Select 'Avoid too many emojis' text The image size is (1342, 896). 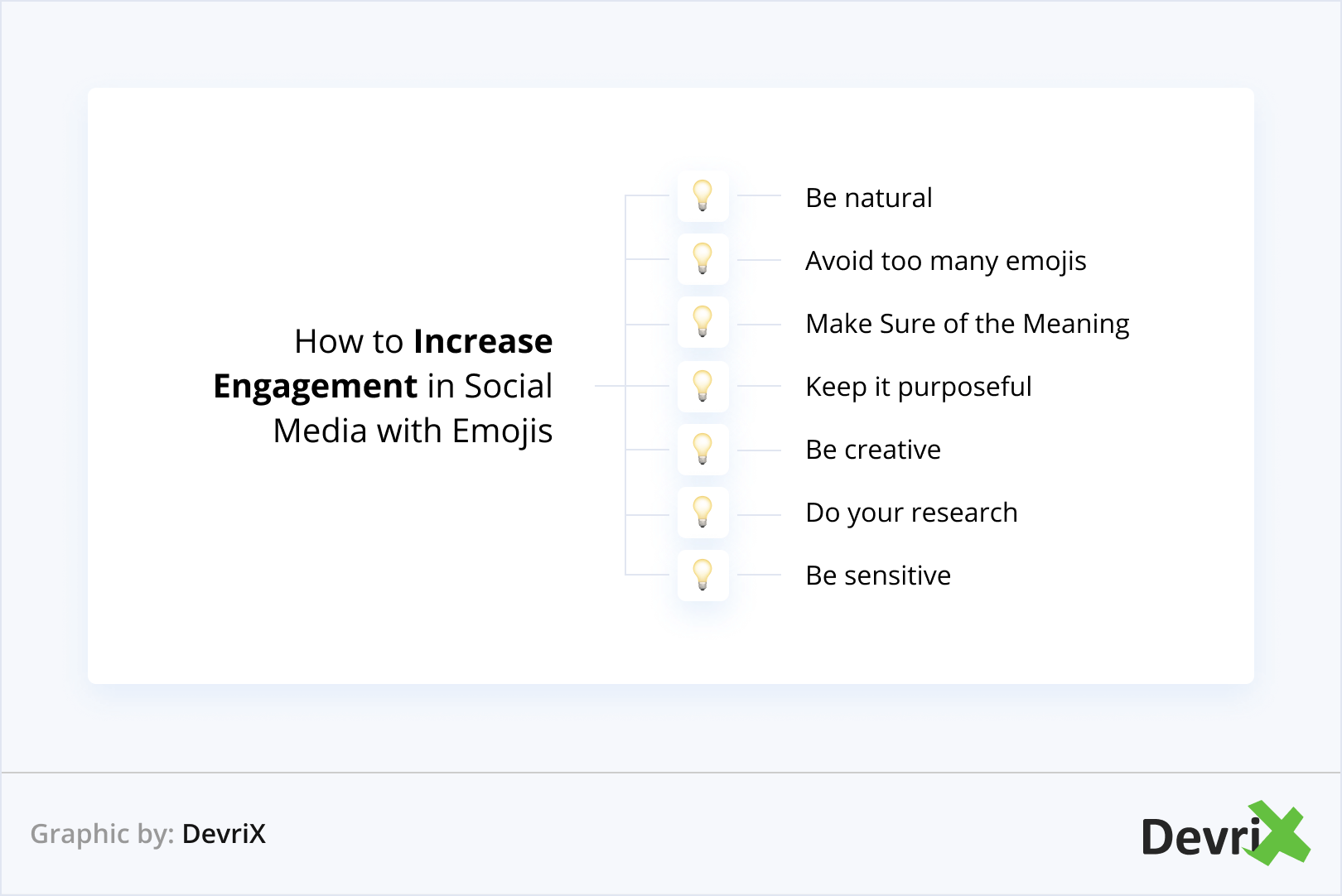(x=945, y=261)
